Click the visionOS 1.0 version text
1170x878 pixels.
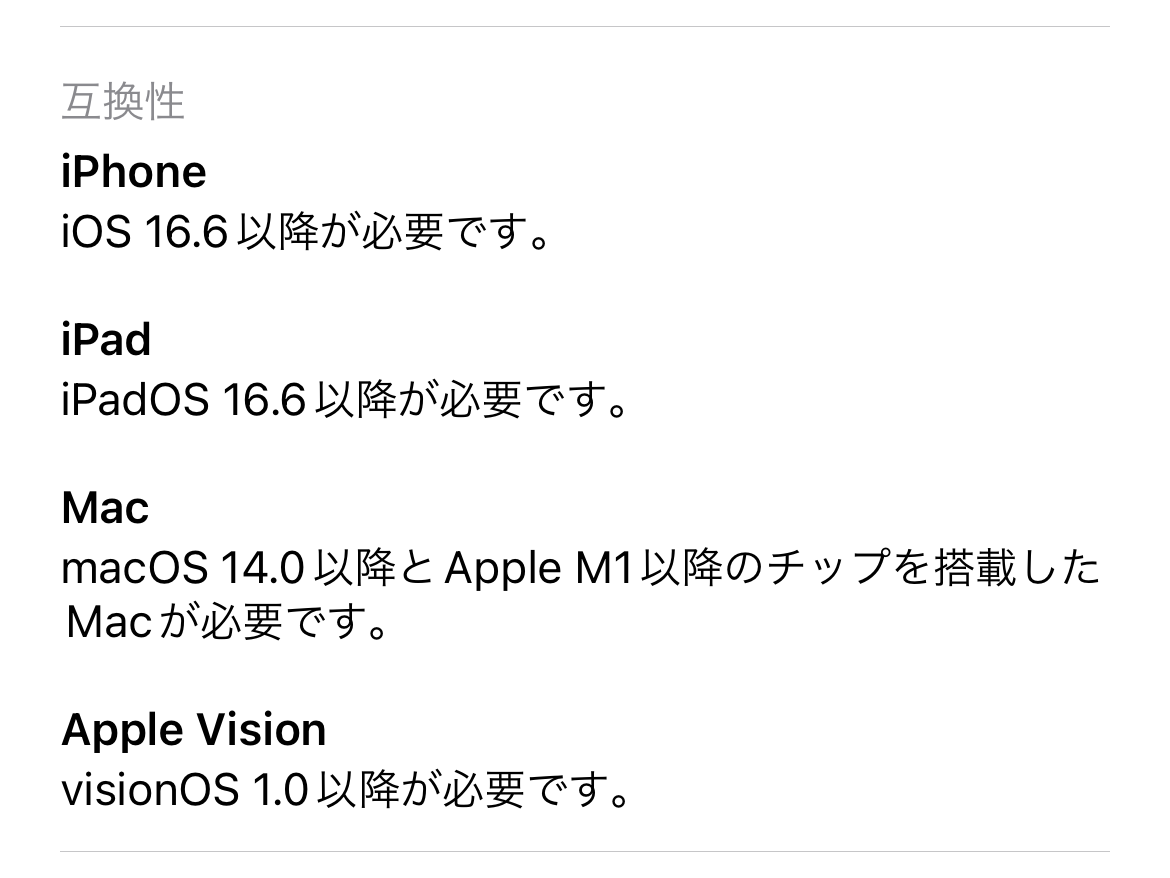(184, 792)
